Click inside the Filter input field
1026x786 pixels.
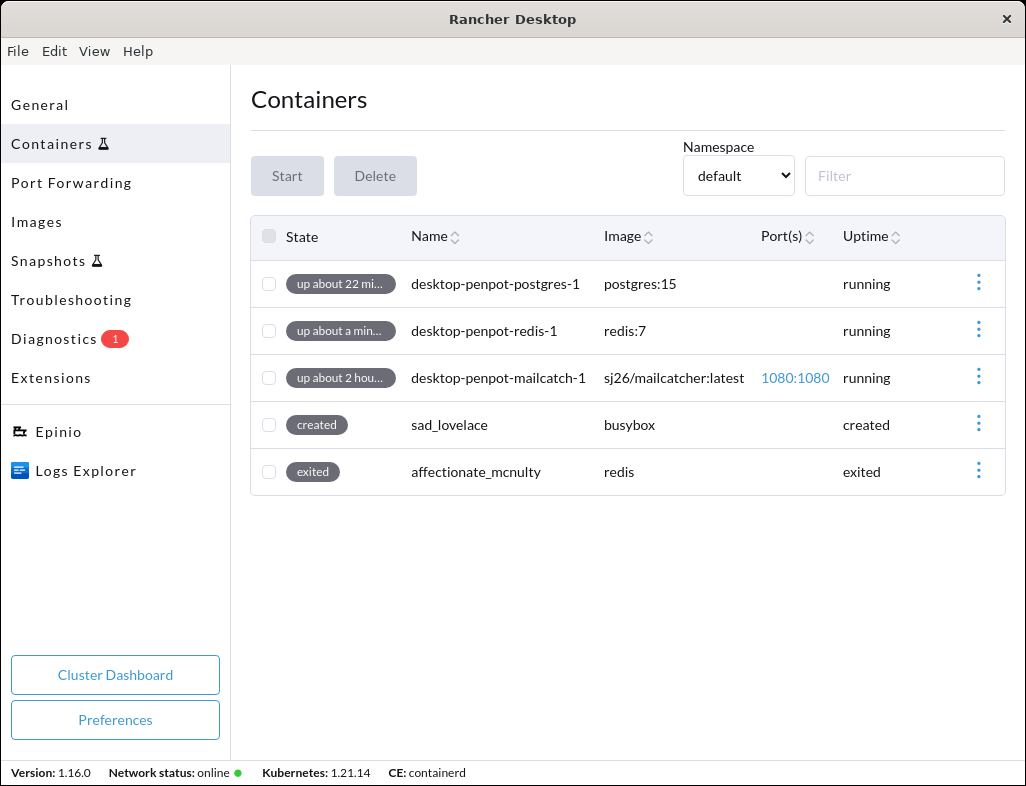(903, 175)
